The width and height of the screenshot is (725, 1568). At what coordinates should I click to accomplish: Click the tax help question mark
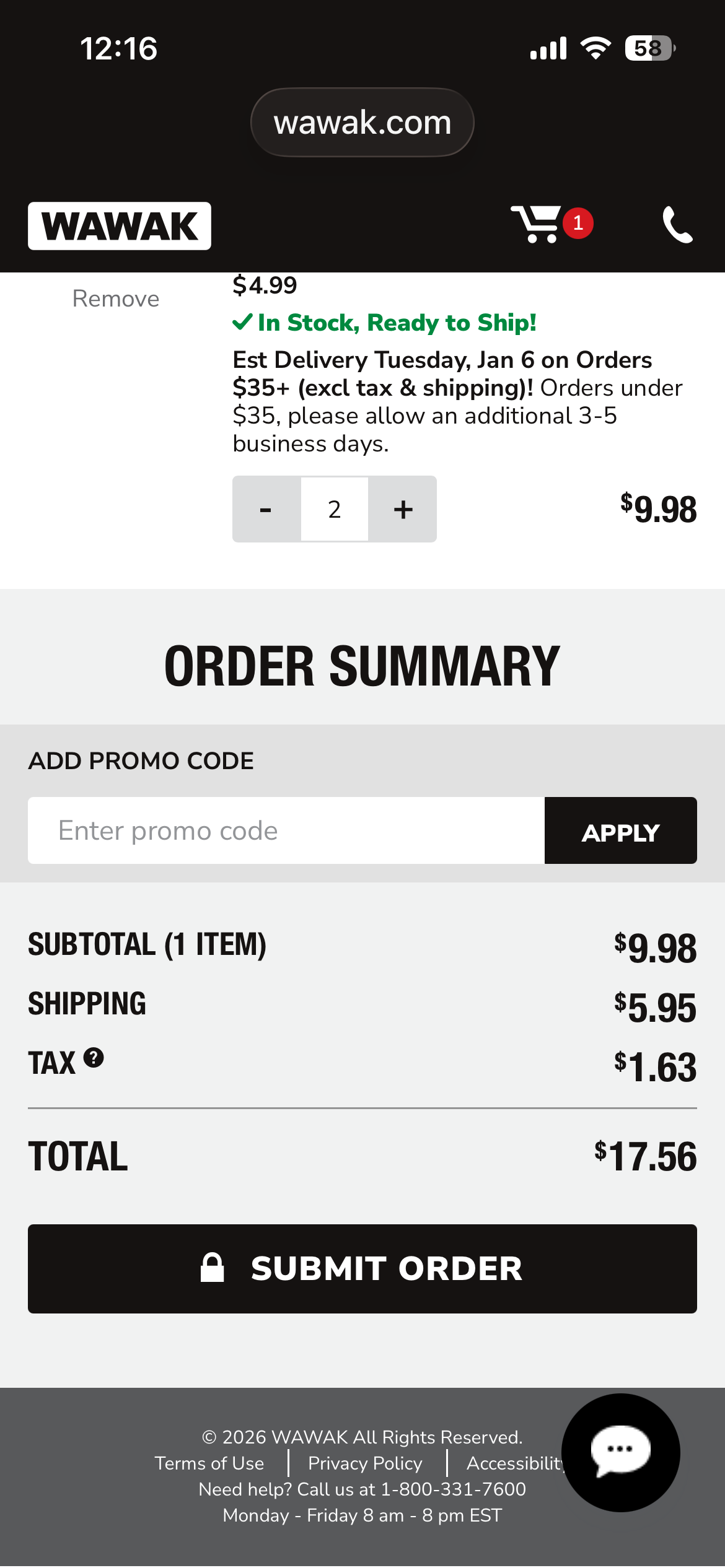pos(94,1058)
